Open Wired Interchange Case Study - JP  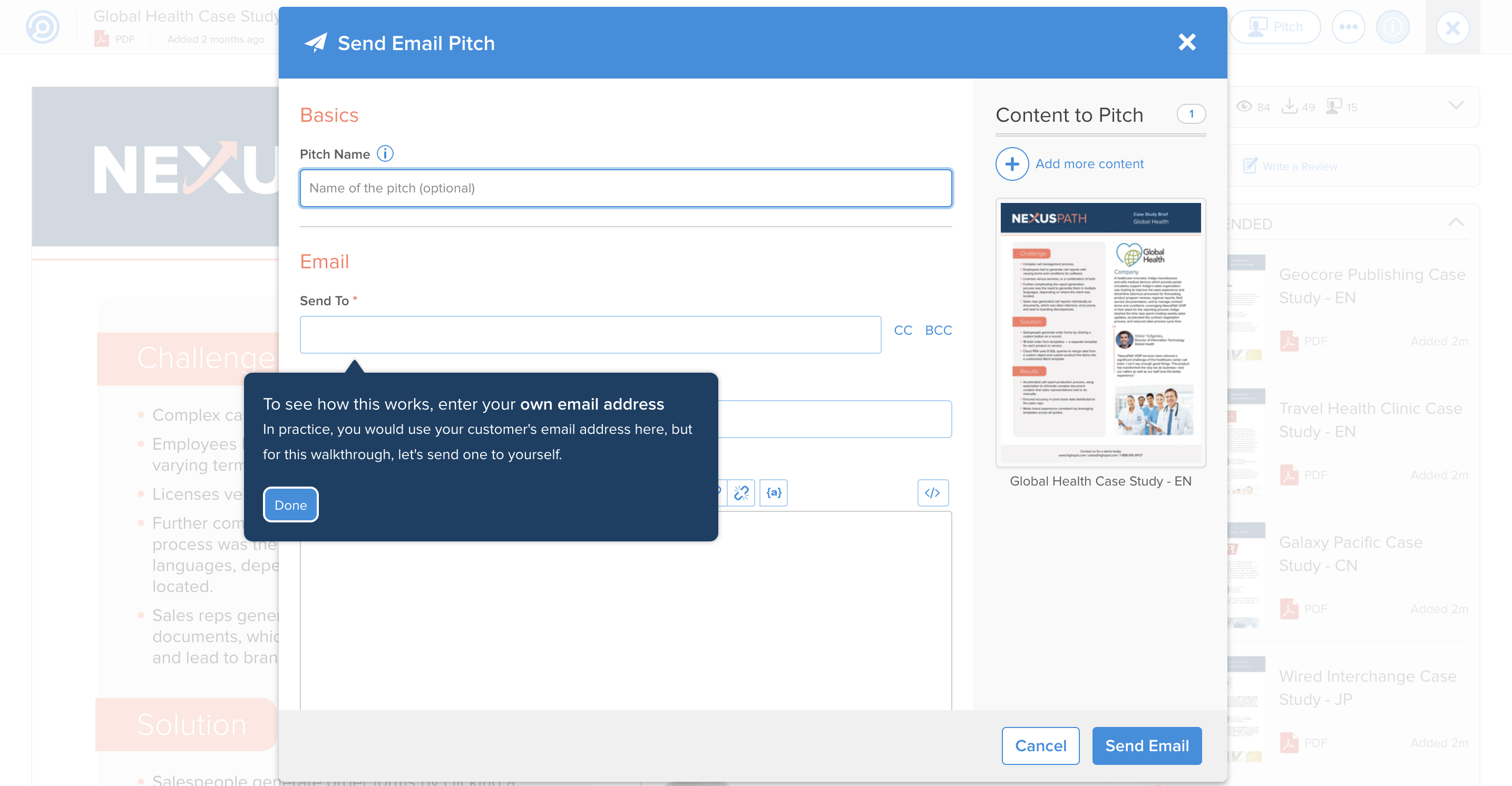click(1367, 687)
